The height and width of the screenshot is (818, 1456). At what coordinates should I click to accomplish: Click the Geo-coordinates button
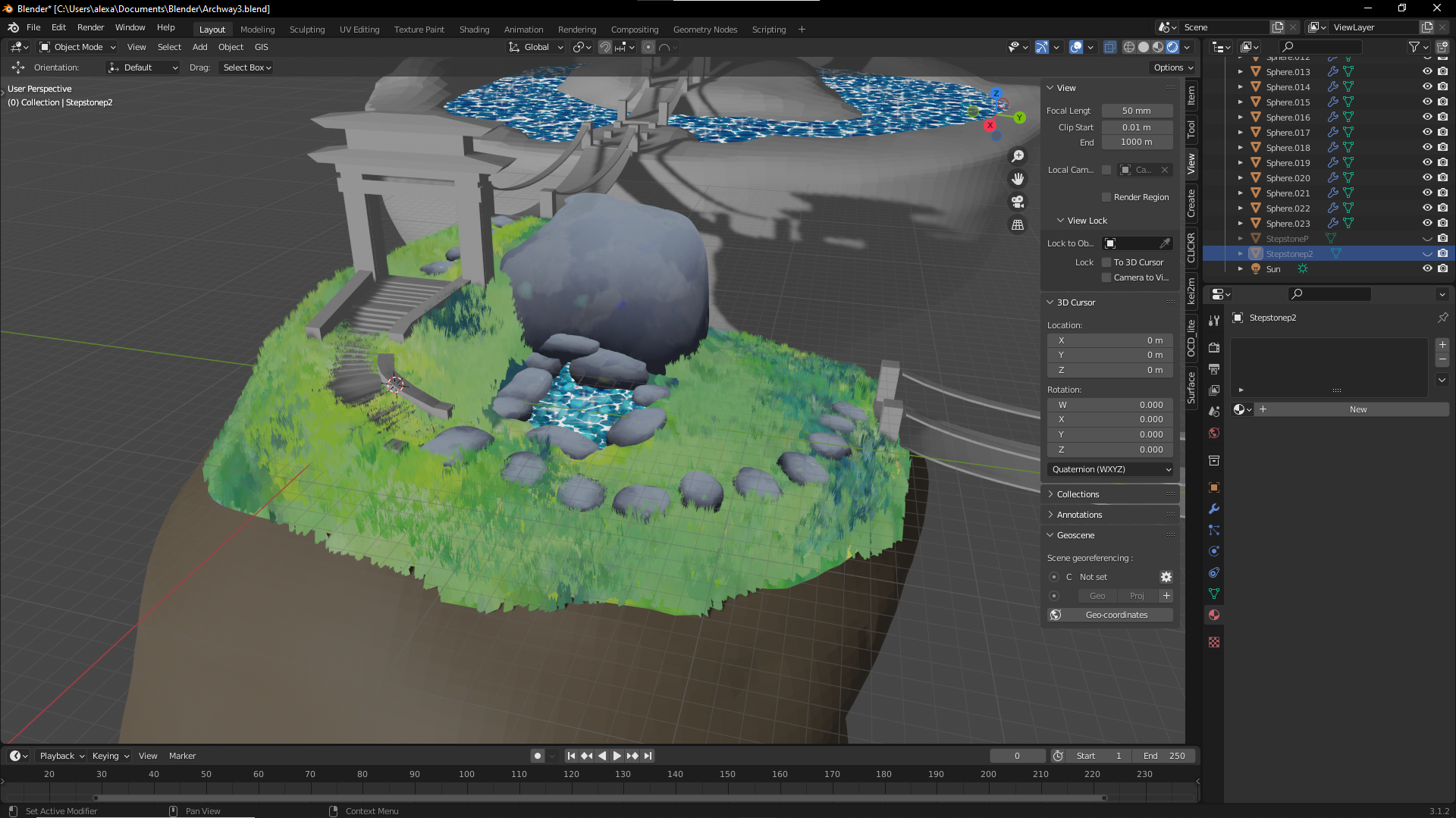pyautogui.click(x=1116, y=615)
